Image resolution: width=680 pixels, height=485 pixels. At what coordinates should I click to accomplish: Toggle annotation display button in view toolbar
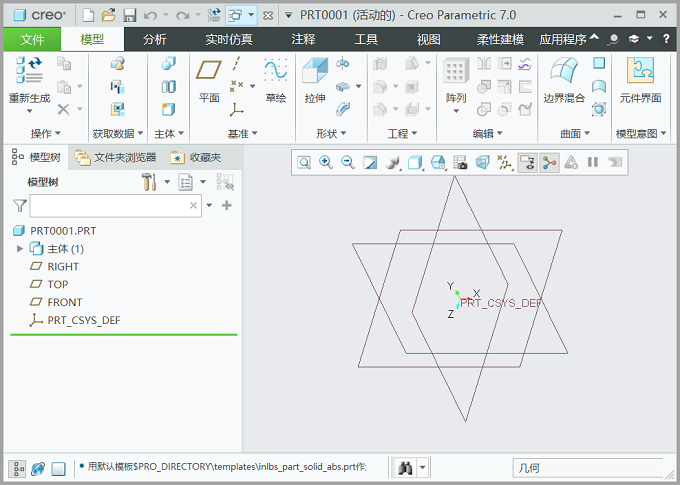(526, 162)
